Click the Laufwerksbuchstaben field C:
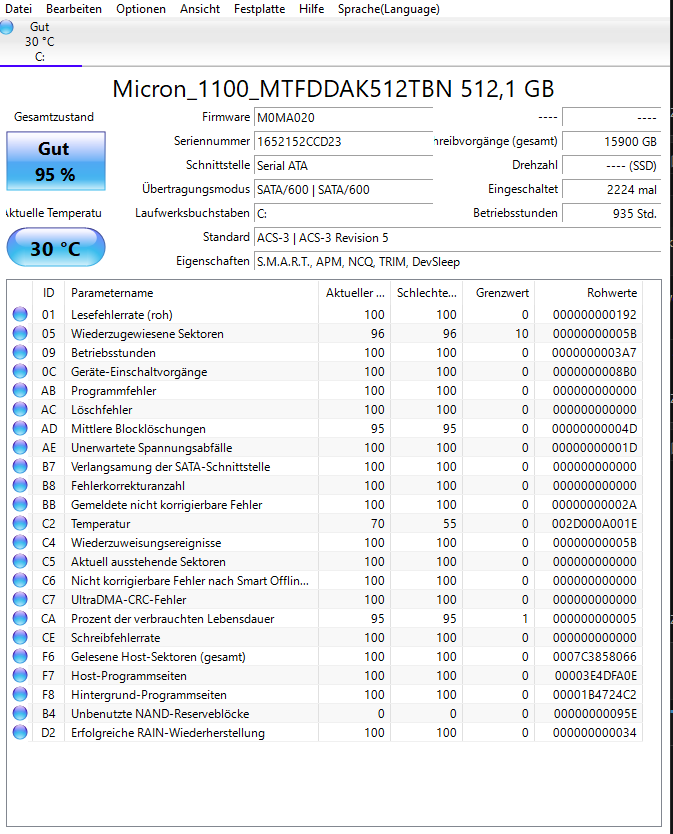673x834 pixels. [x=343, y=213]
